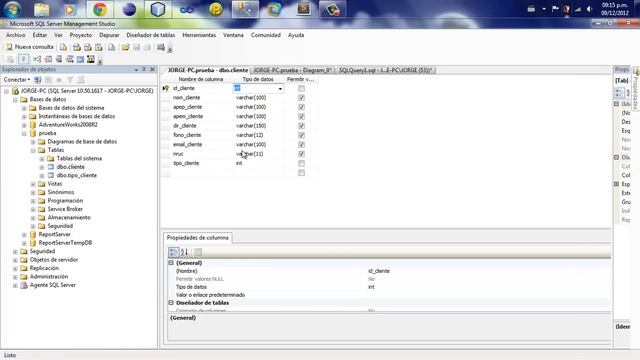
Task: Open media player taskbar icon
Action: [70, 9]
